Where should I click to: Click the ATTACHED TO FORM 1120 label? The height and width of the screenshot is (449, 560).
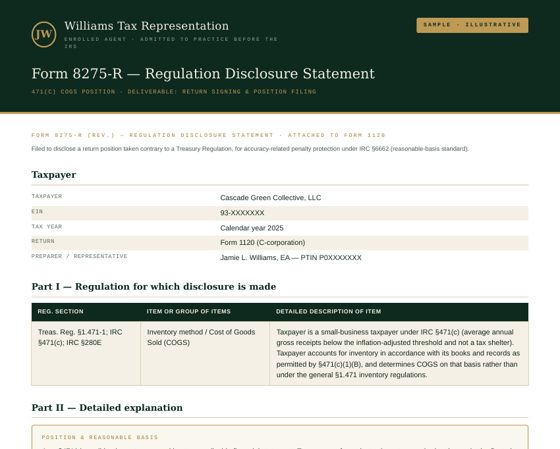pos(337,135)
